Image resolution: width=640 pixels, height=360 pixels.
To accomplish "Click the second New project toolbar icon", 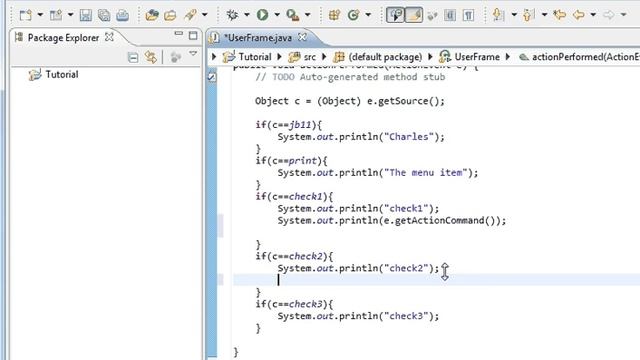I will (56, 16).
